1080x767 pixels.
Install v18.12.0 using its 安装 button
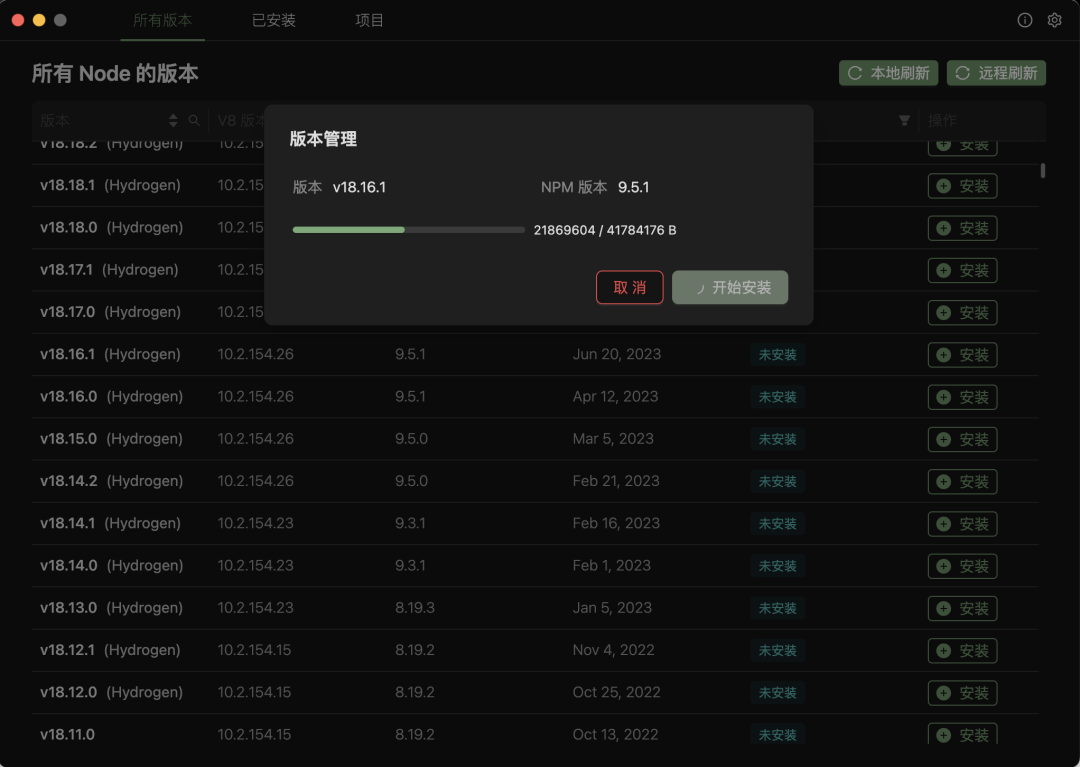click(x=962, y=693)
